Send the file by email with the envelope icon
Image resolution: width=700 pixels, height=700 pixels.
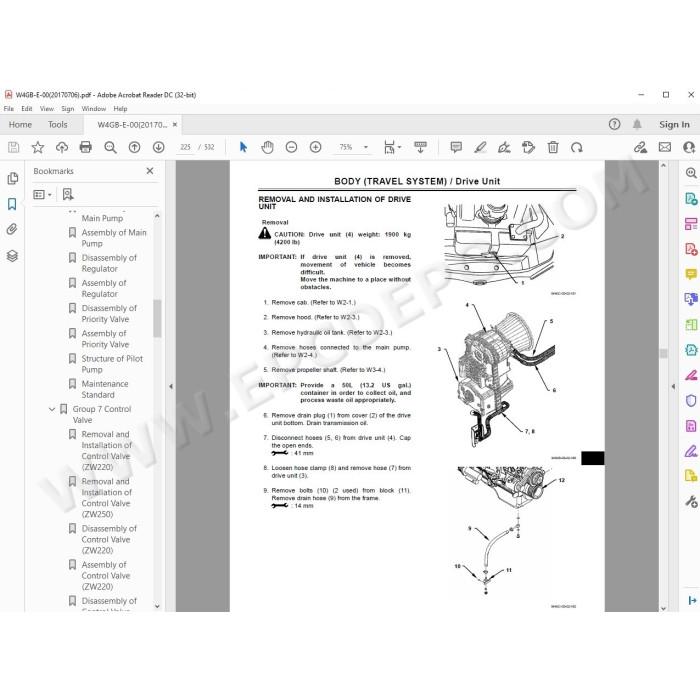click(x=665, y=147)
